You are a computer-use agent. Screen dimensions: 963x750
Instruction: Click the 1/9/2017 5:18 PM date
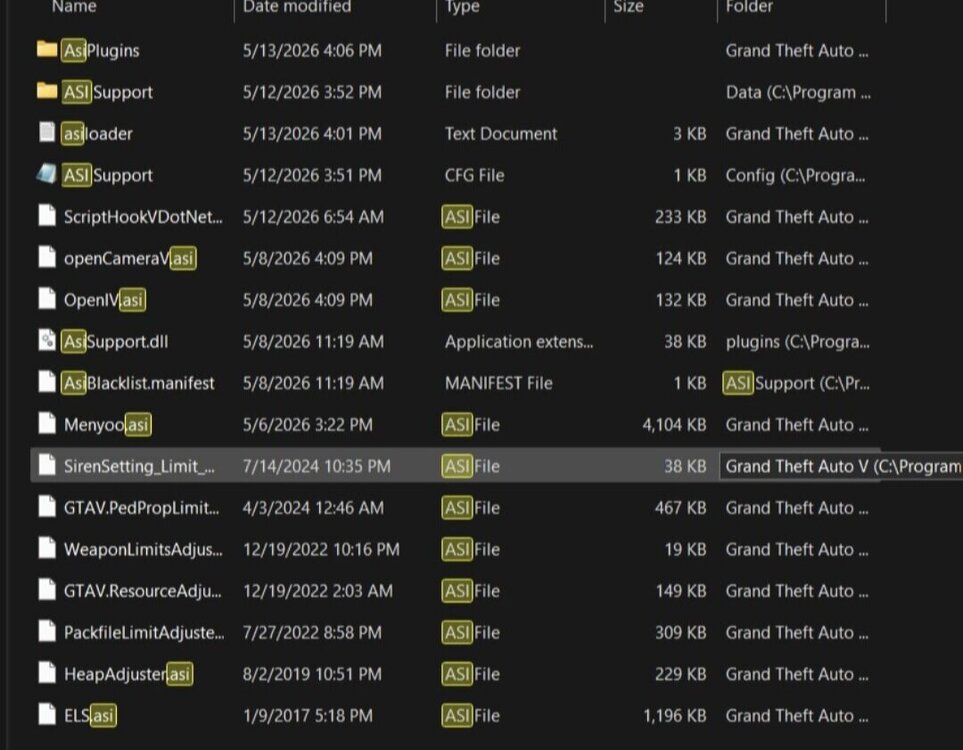click(x=308, y=716)
